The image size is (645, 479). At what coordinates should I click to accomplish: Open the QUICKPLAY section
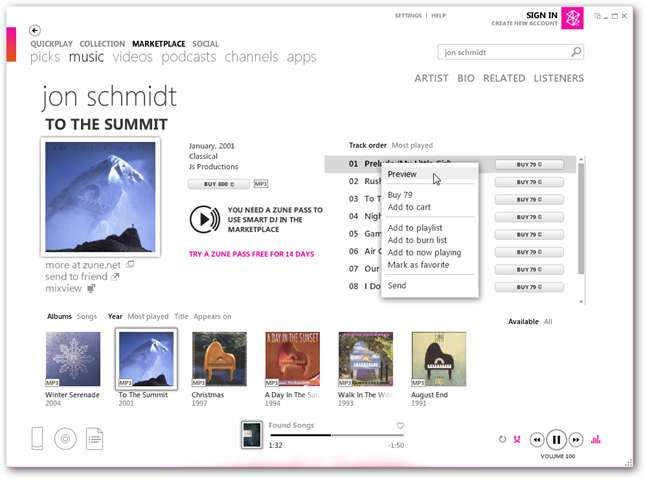pos(51,44)
